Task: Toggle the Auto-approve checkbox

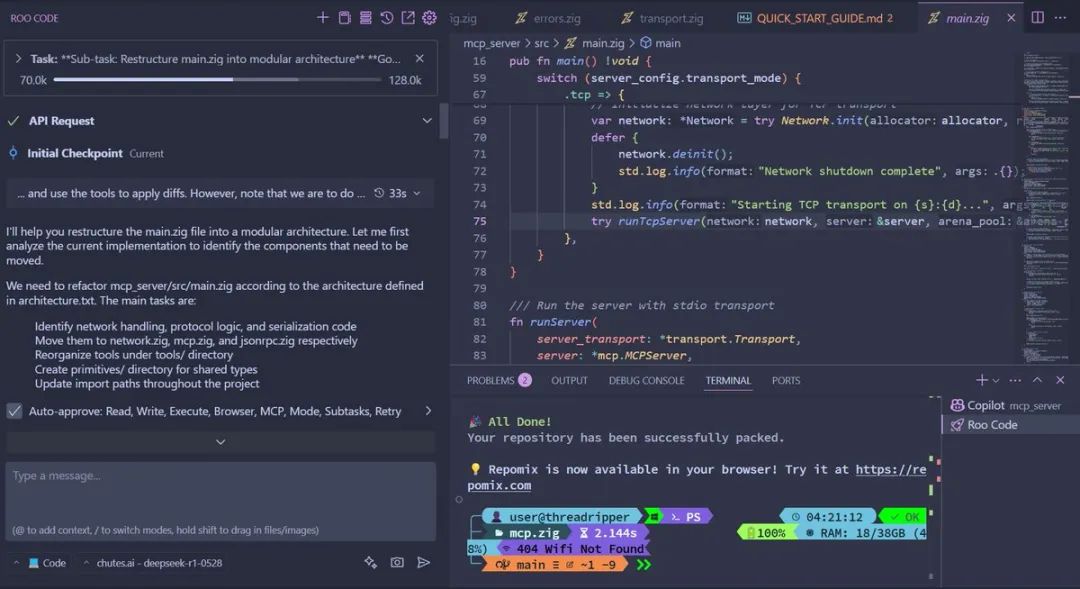Action: 14,411
